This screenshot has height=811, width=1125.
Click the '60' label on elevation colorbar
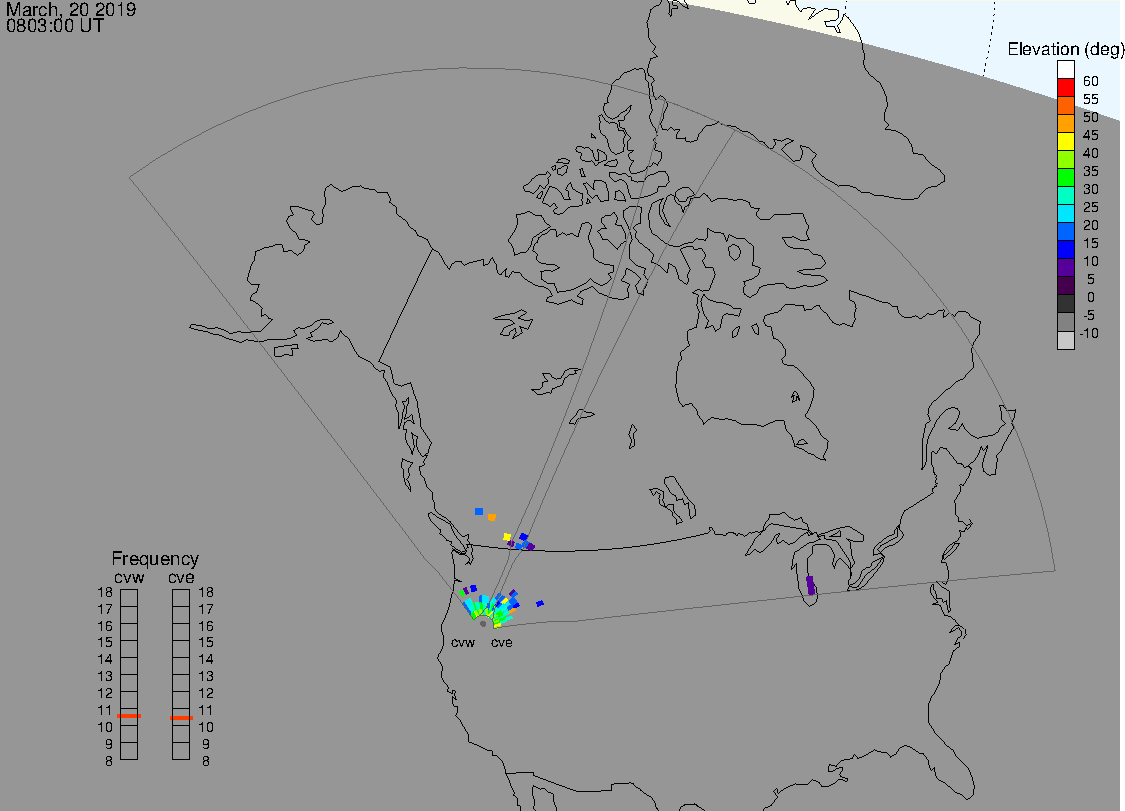(1091, 81)
